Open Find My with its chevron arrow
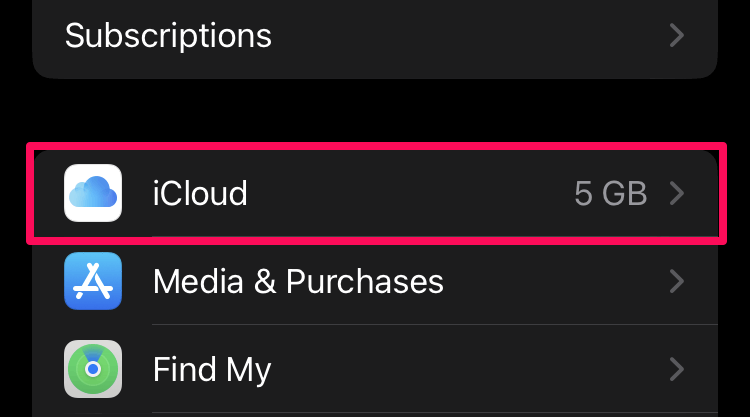Image resolution: width=750 pixels, height=417 pixels. point(677,369)
